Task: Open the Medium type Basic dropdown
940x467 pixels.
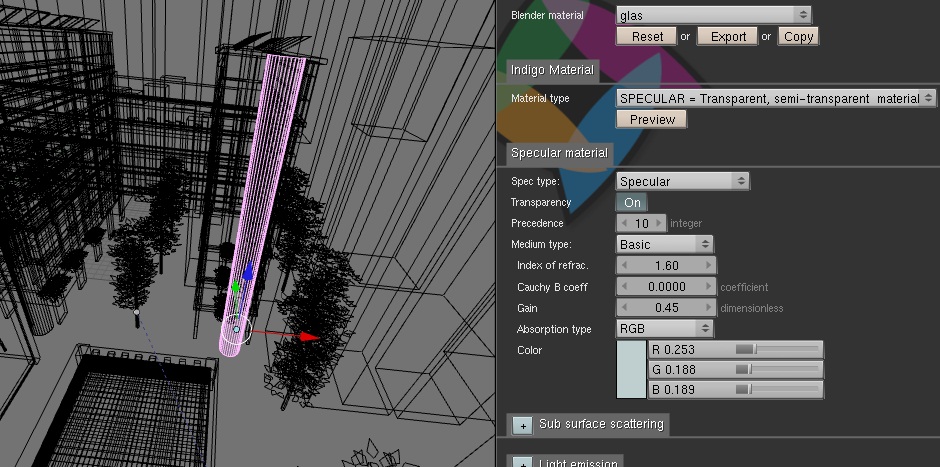Action: (x=665, y=245)
